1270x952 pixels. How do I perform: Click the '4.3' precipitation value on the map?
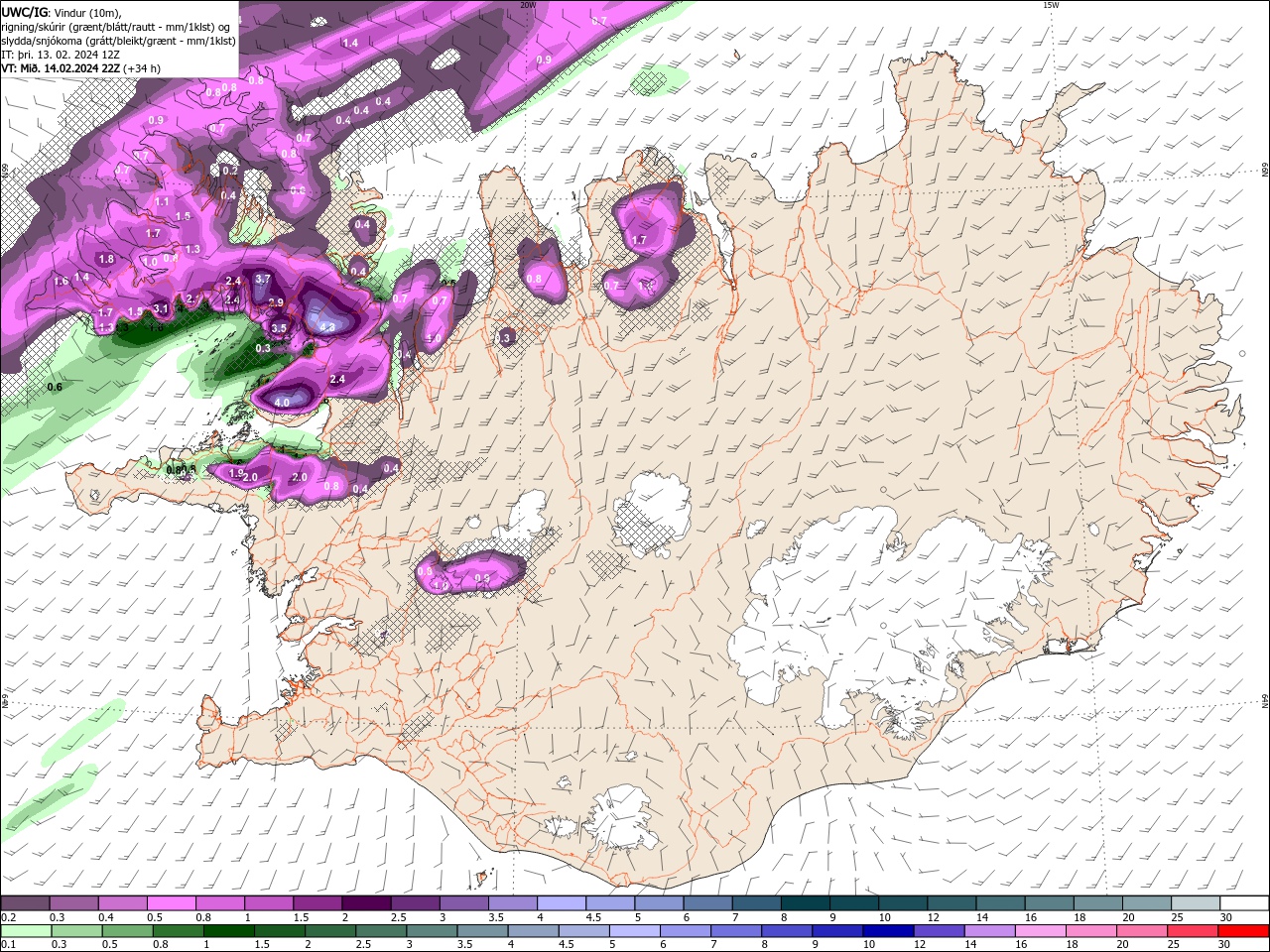328,326
